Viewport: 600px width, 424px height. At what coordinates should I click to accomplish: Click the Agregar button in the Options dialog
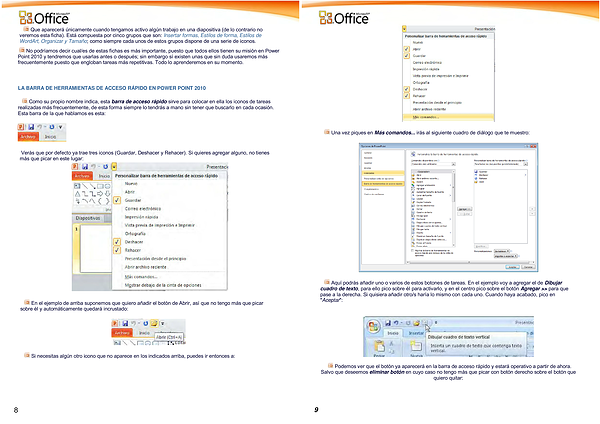[465, 209]
